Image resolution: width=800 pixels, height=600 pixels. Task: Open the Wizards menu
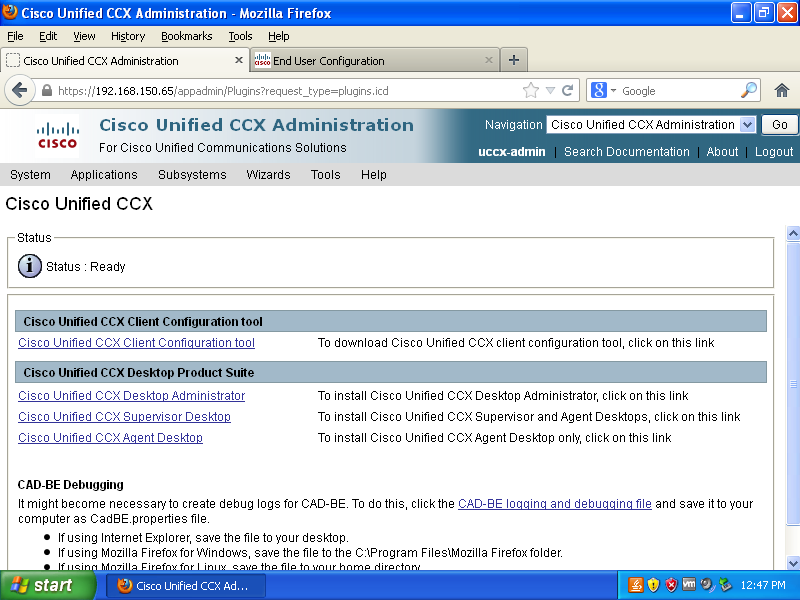click(x=268, y=174)
